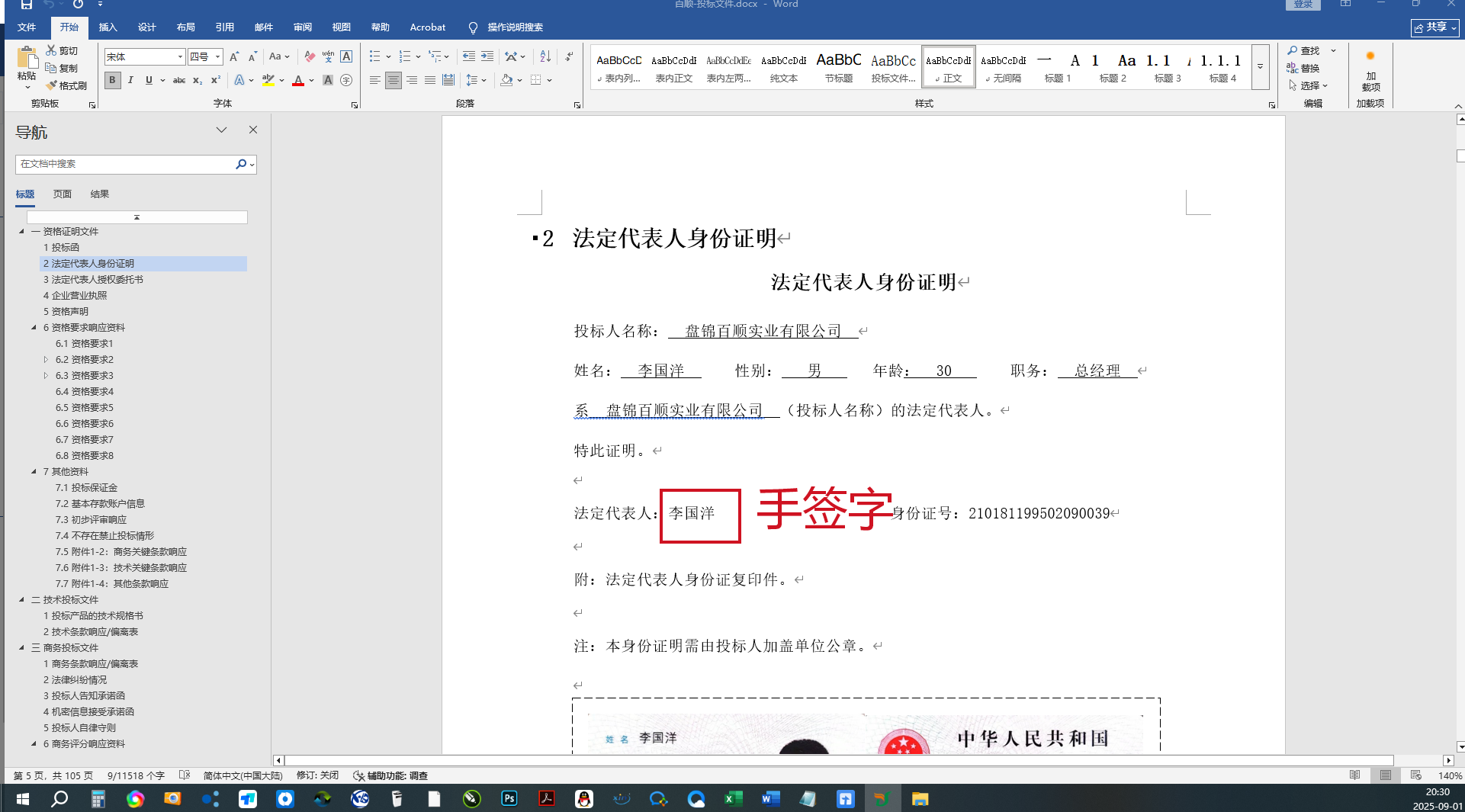Align text to the right
The image size is (1465, 812).
412,80
